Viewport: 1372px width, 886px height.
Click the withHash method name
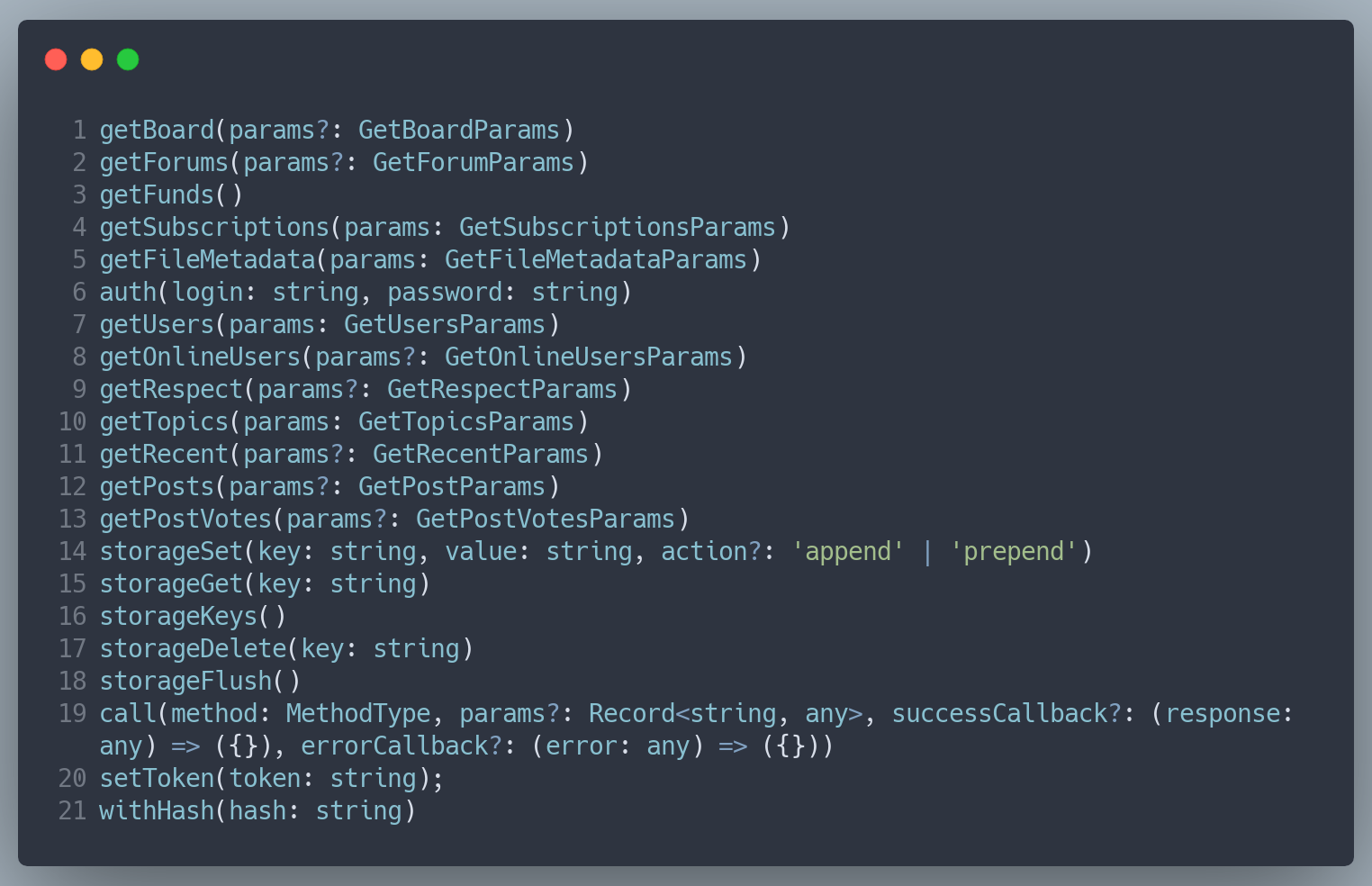click(157, 811)
